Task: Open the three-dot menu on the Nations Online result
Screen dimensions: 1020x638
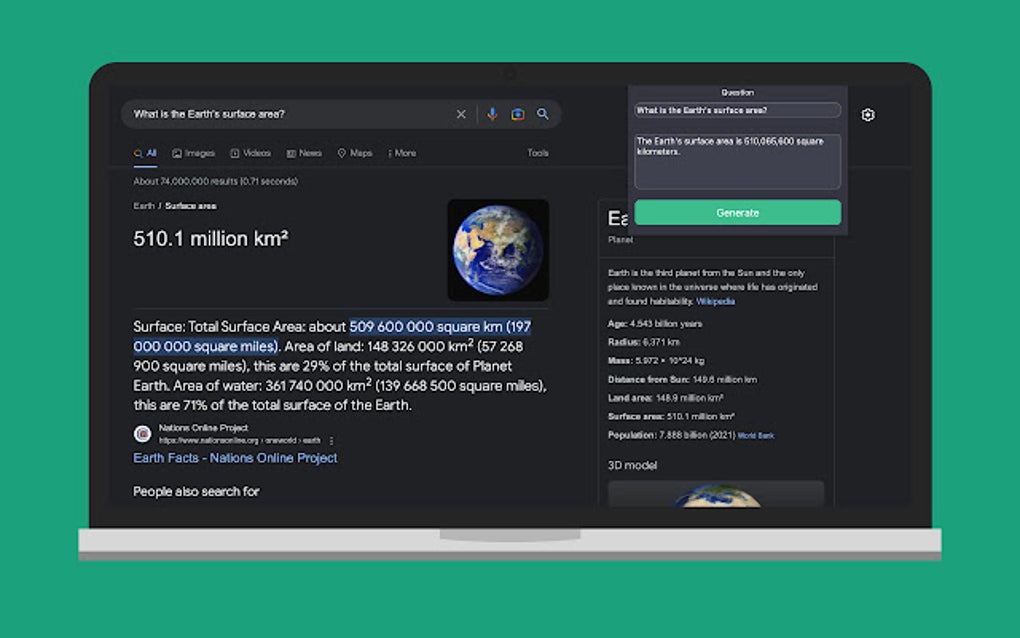Action: click(330, 440)
